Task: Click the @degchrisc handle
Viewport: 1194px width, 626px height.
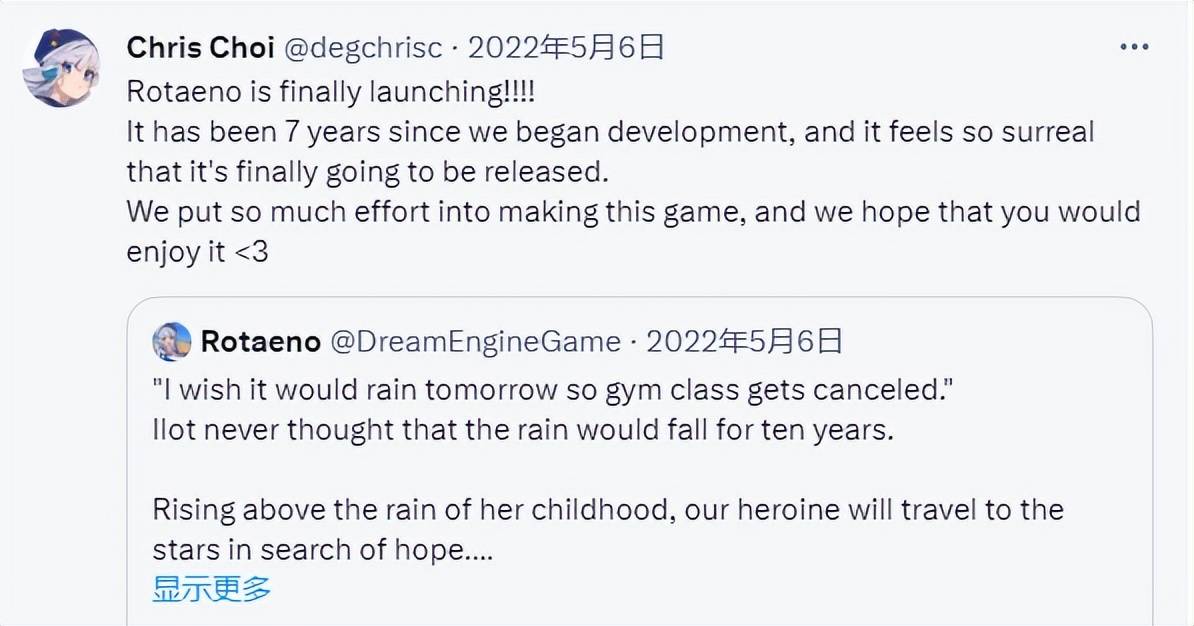Action: coord(366,48)
